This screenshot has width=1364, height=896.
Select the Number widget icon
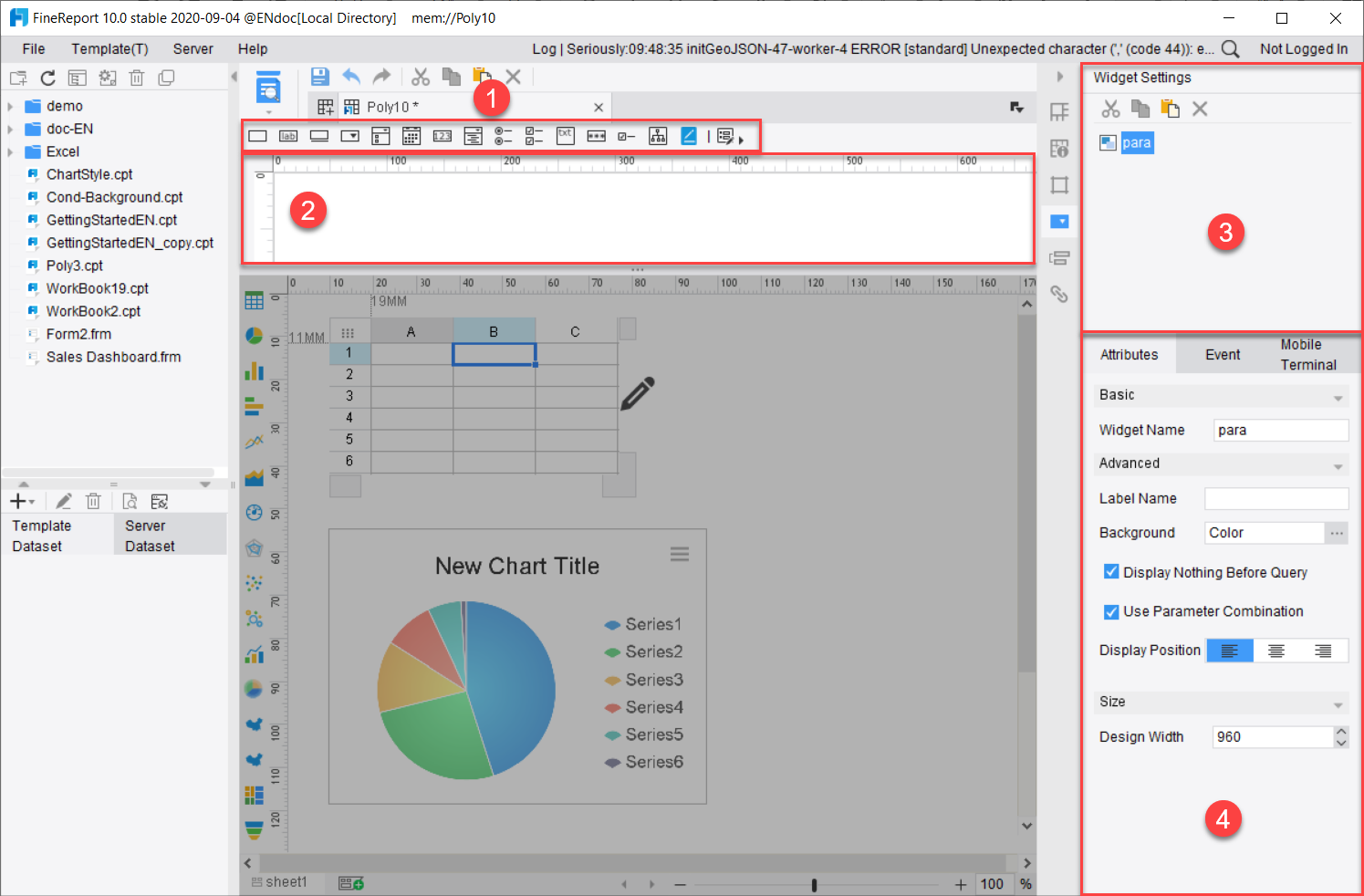click(x=442, y=135)
